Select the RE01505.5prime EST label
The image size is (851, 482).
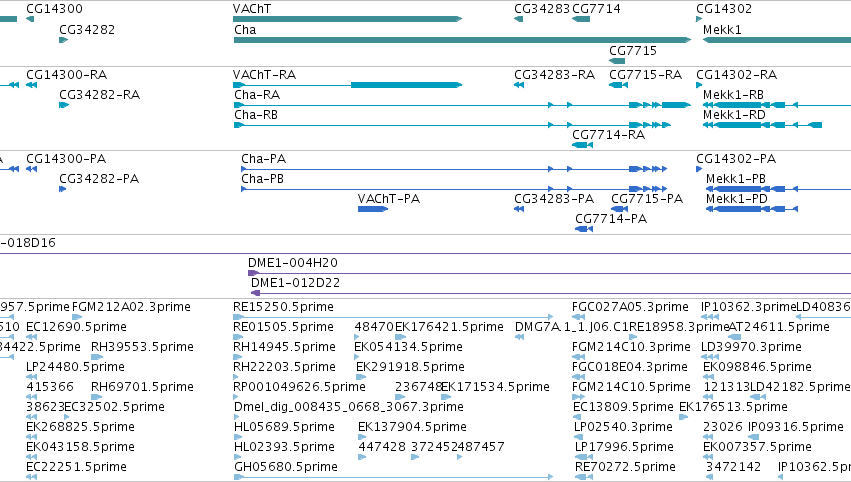[x=283, y=327]
